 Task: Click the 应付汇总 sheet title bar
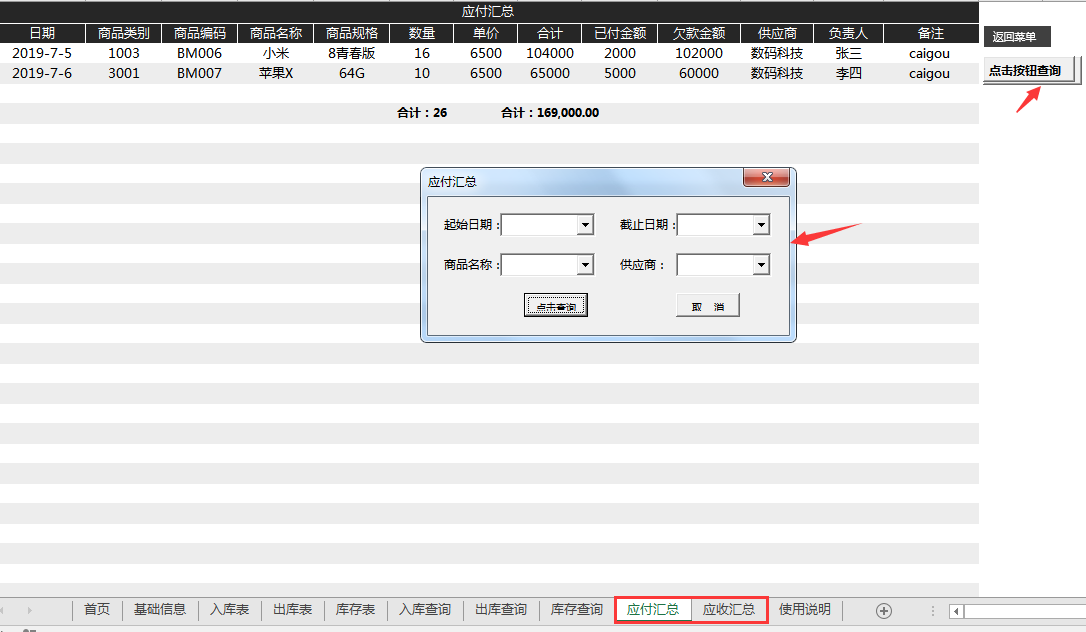pos(489,12)
